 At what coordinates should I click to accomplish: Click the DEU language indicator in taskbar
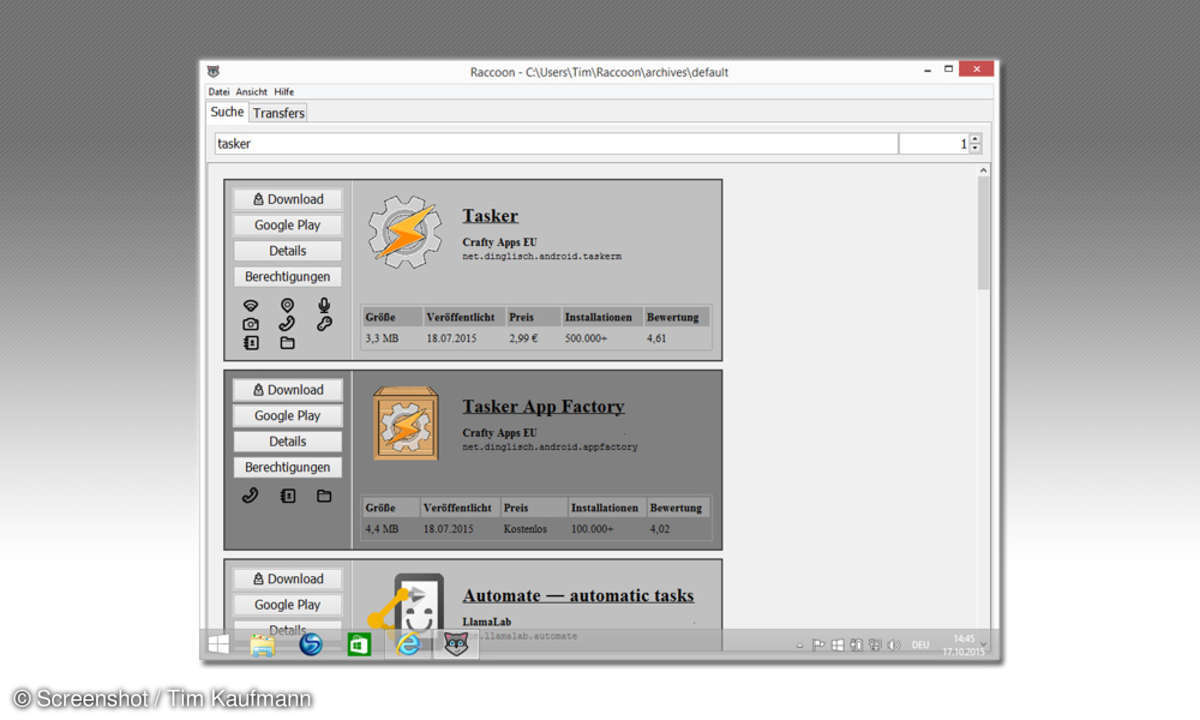coord(920,645)
